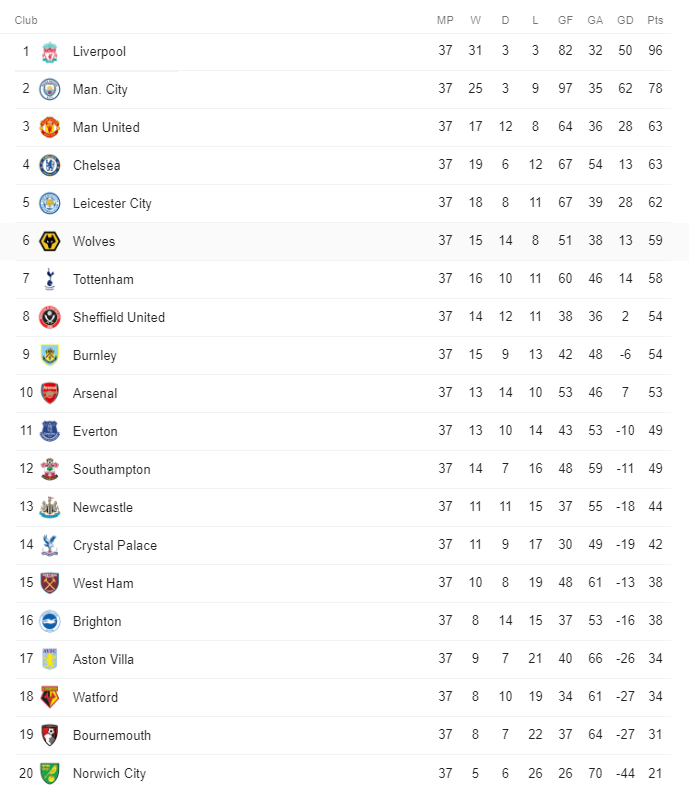Click the Watford crest icon
Screen dimensions: 689x791
coord(49,697)
